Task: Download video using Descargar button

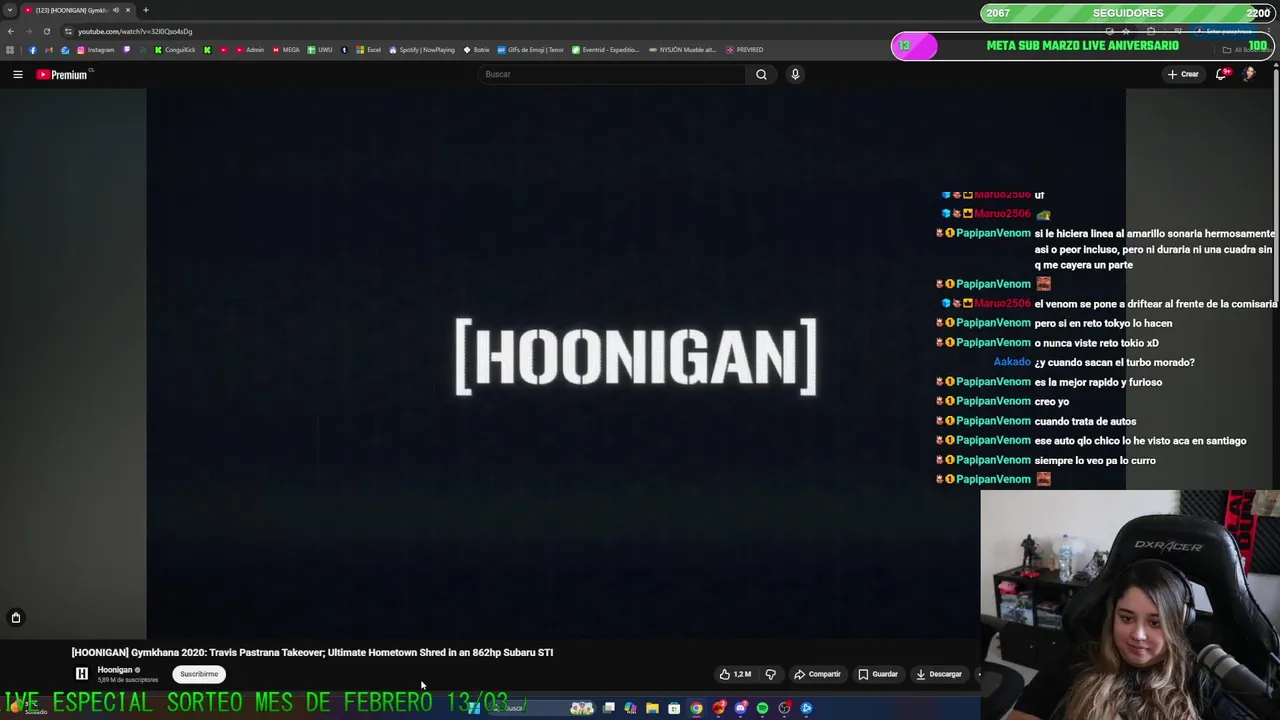Action: tap(939, 674)
